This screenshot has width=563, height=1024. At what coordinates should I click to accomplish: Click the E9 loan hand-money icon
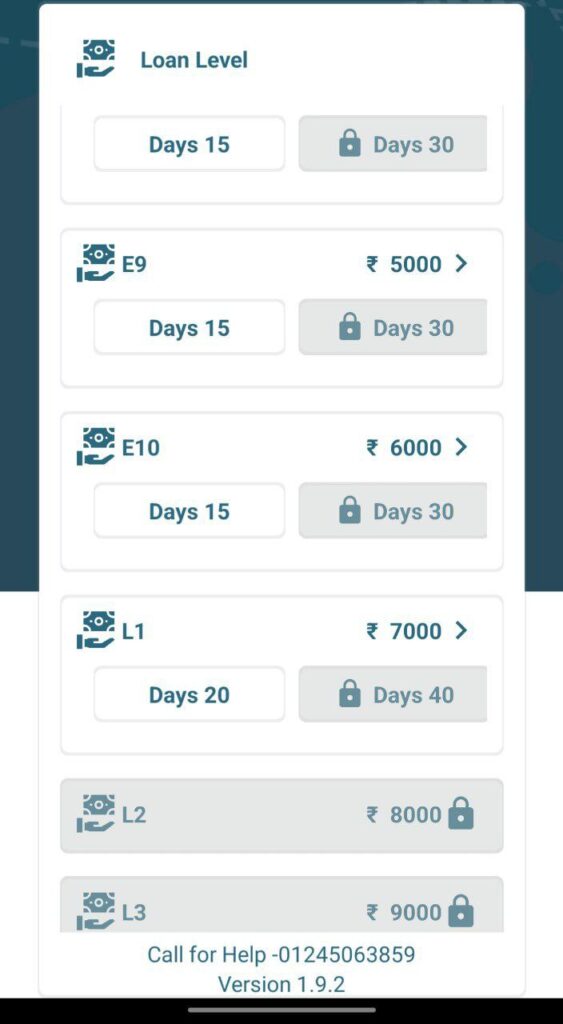click(95, 263)
